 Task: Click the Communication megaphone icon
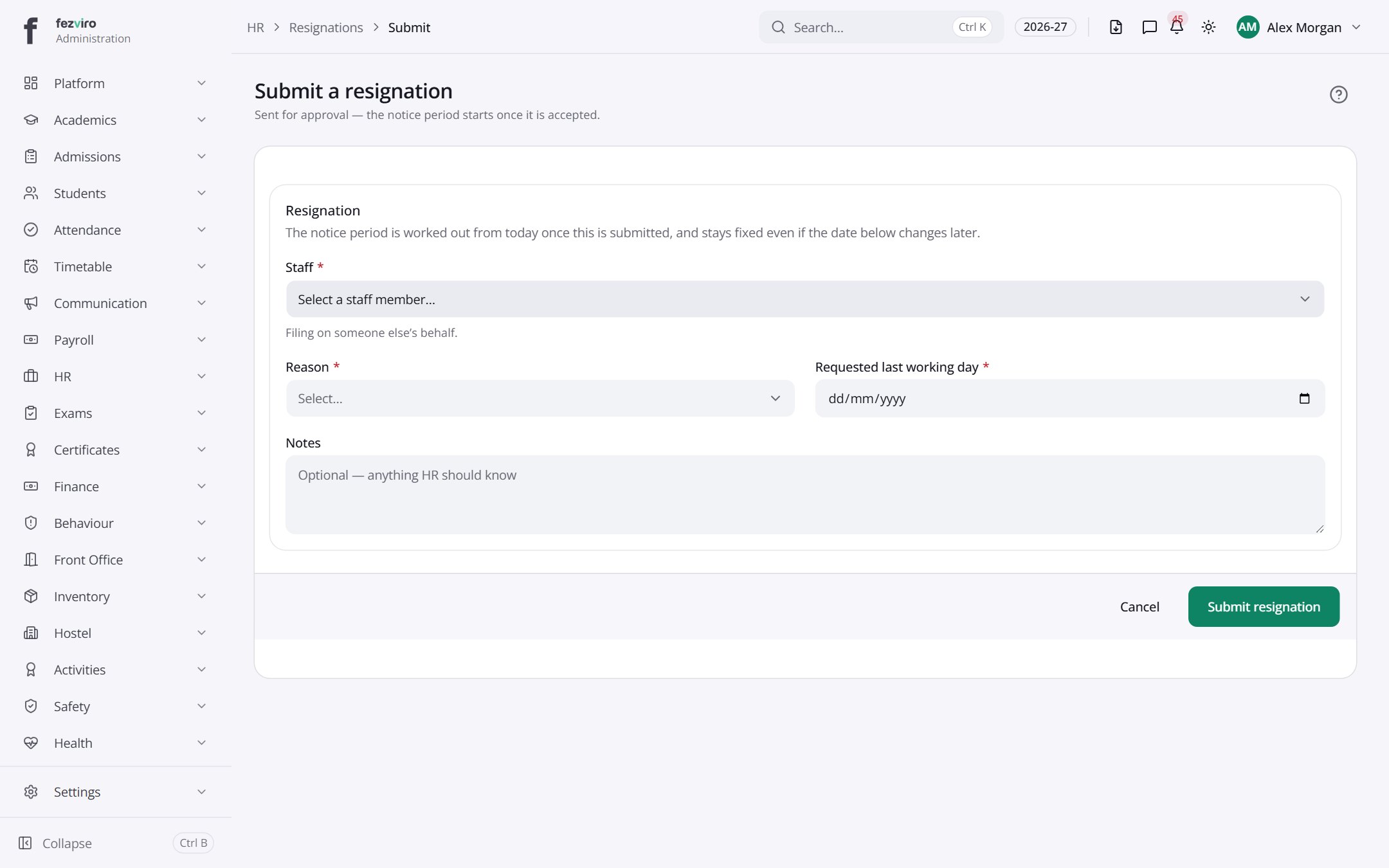[31, 303]
